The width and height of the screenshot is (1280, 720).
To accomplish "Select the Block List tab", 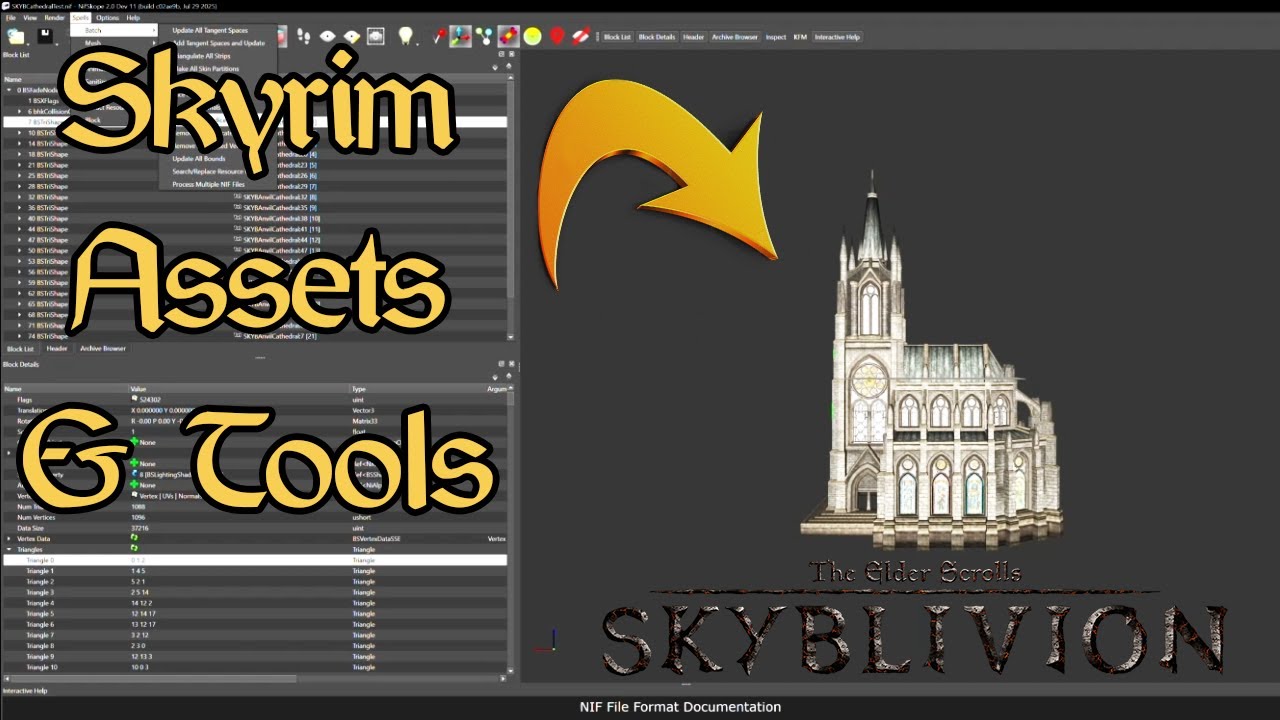I will tap(20, 348).
